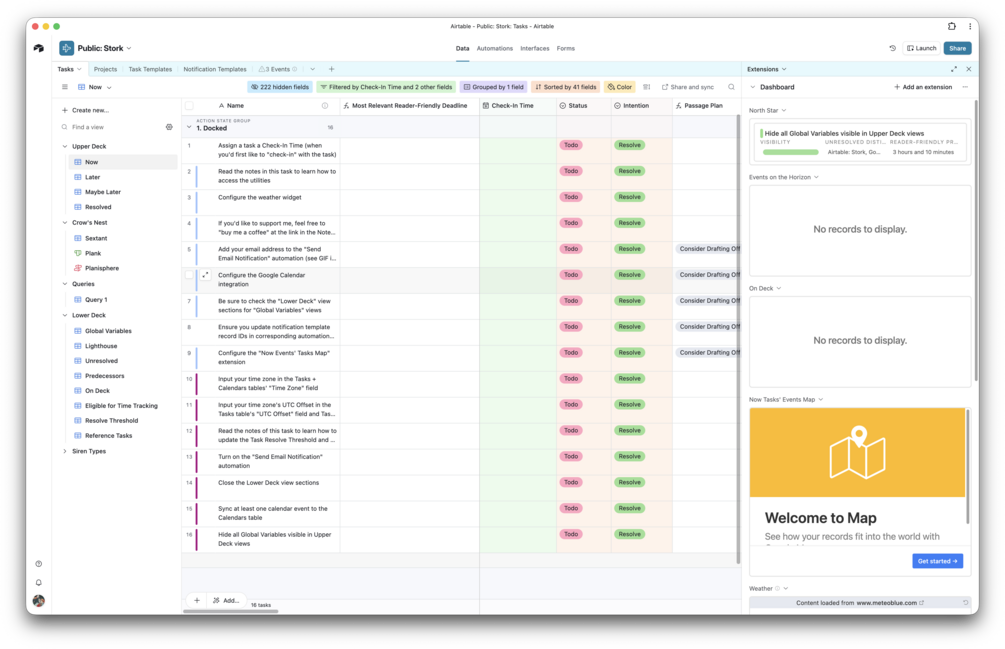The image size is (1005, 649).
Task: Click the Todo status pill in row 1
Action: 571,145
